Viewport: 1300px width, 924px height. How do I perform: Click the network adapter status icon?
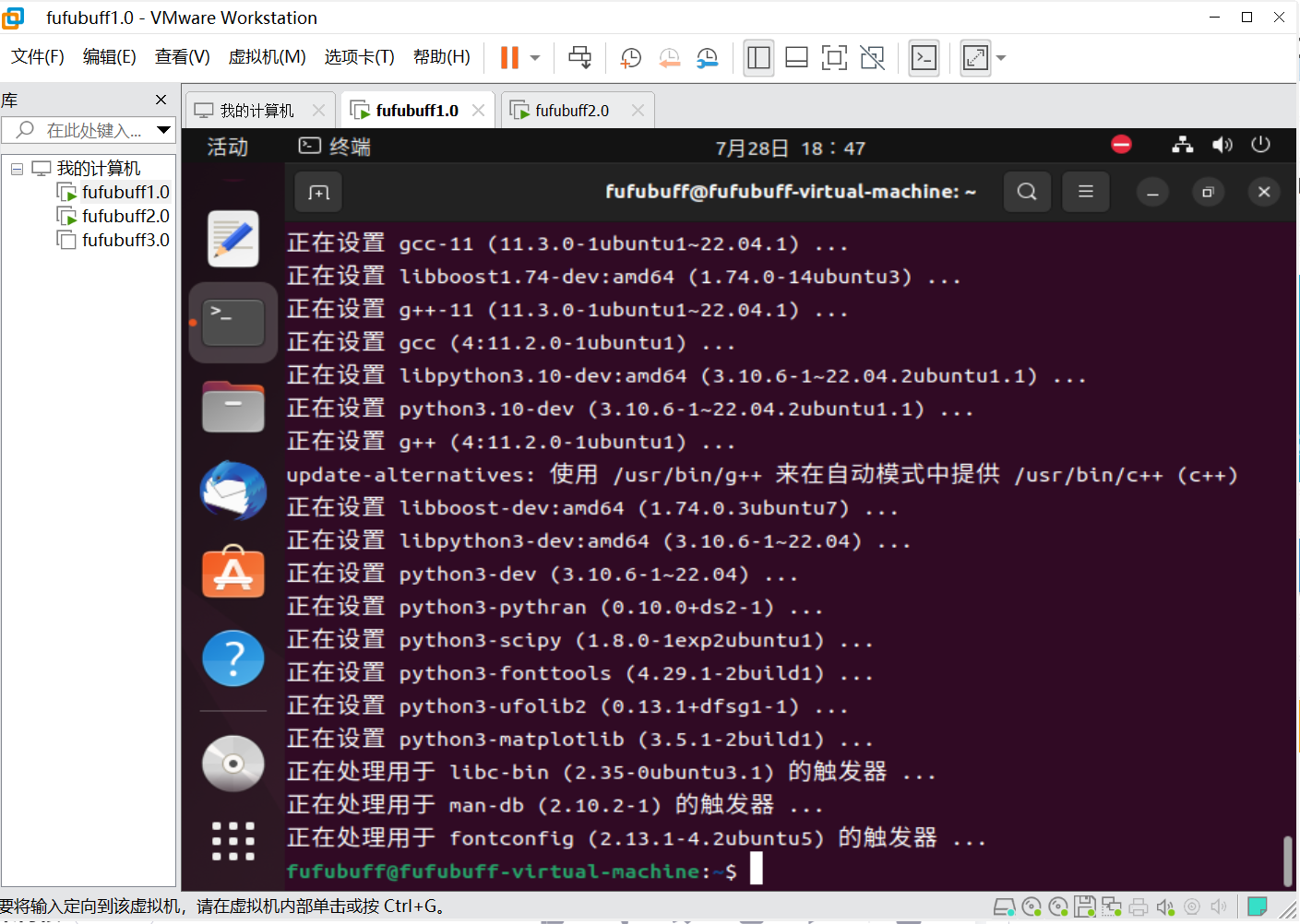[x=1111, y=907]
